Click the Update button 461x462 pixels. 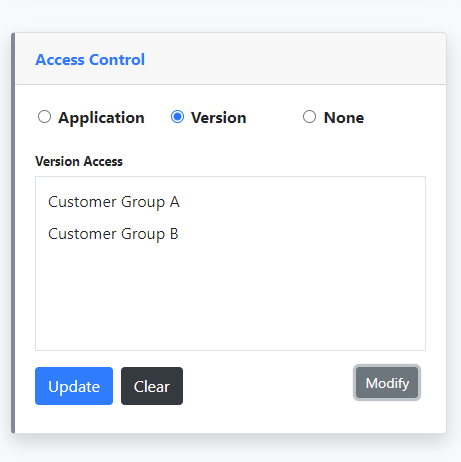pyautogui.click(x=74, y=386)
